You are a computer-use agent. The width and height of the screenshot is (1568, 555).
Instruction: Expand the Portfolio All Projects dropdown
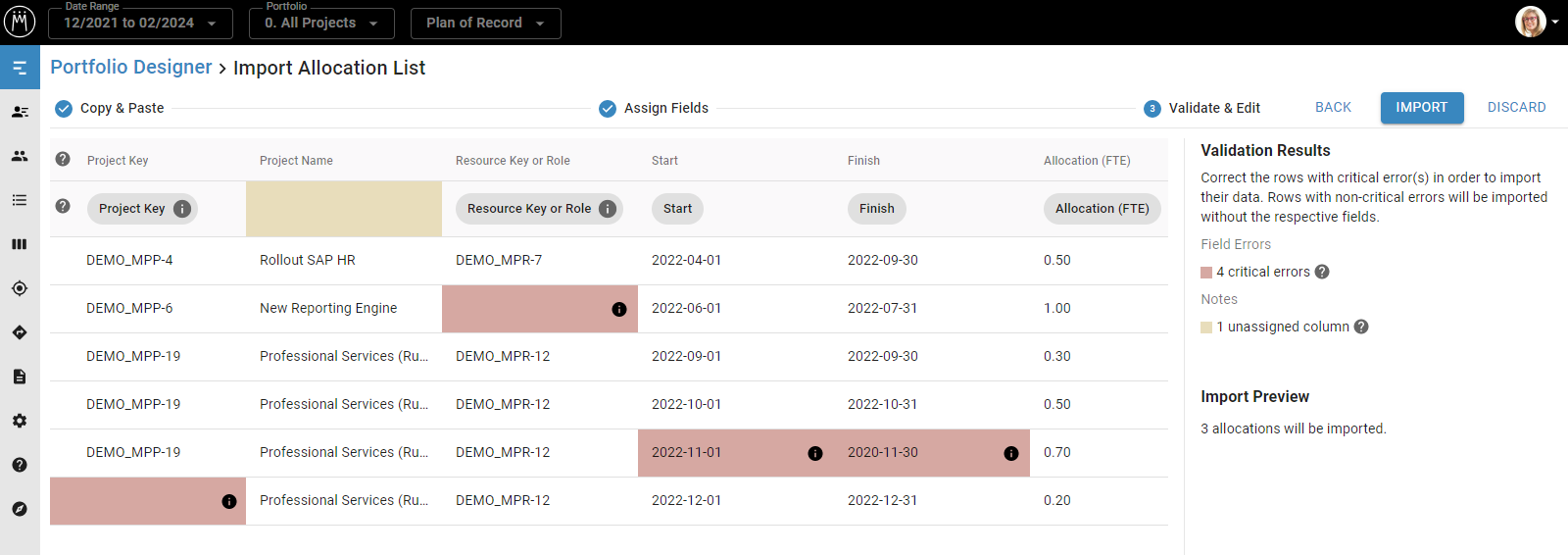321,23
